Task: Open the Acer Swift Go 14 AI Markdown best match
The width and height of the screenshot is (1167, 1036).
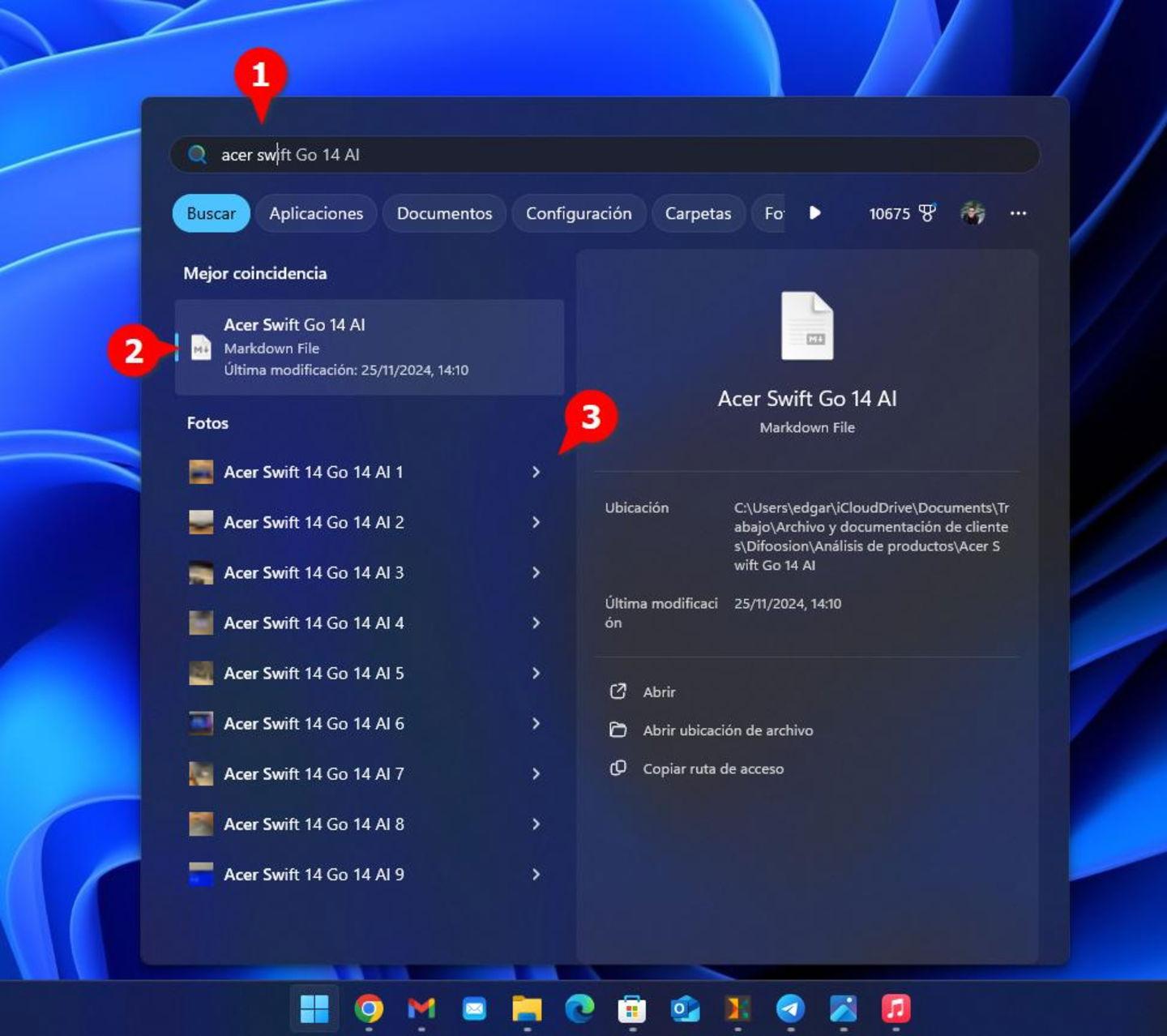Action: [370, 347]
